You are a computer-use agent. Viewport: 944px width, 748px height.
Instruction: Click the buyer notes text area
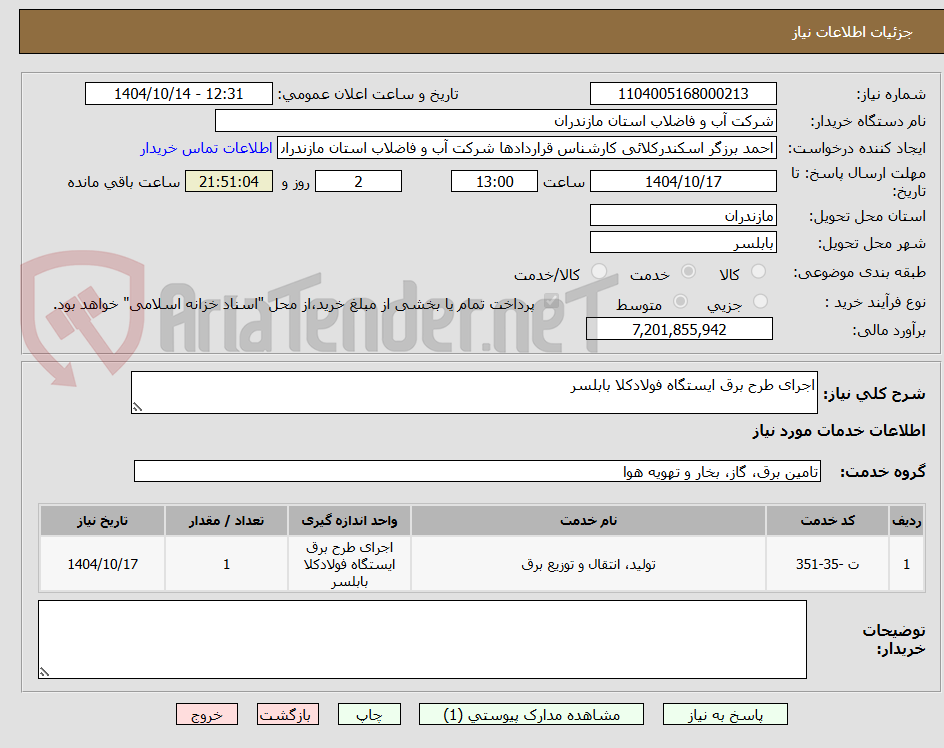click(422, 640)
